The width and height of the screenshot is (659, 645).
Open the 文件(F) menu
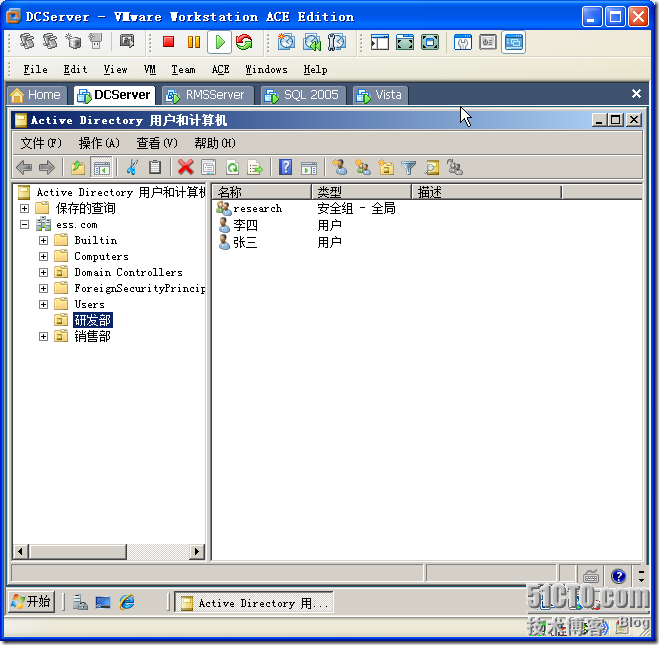tap(41, 143)
